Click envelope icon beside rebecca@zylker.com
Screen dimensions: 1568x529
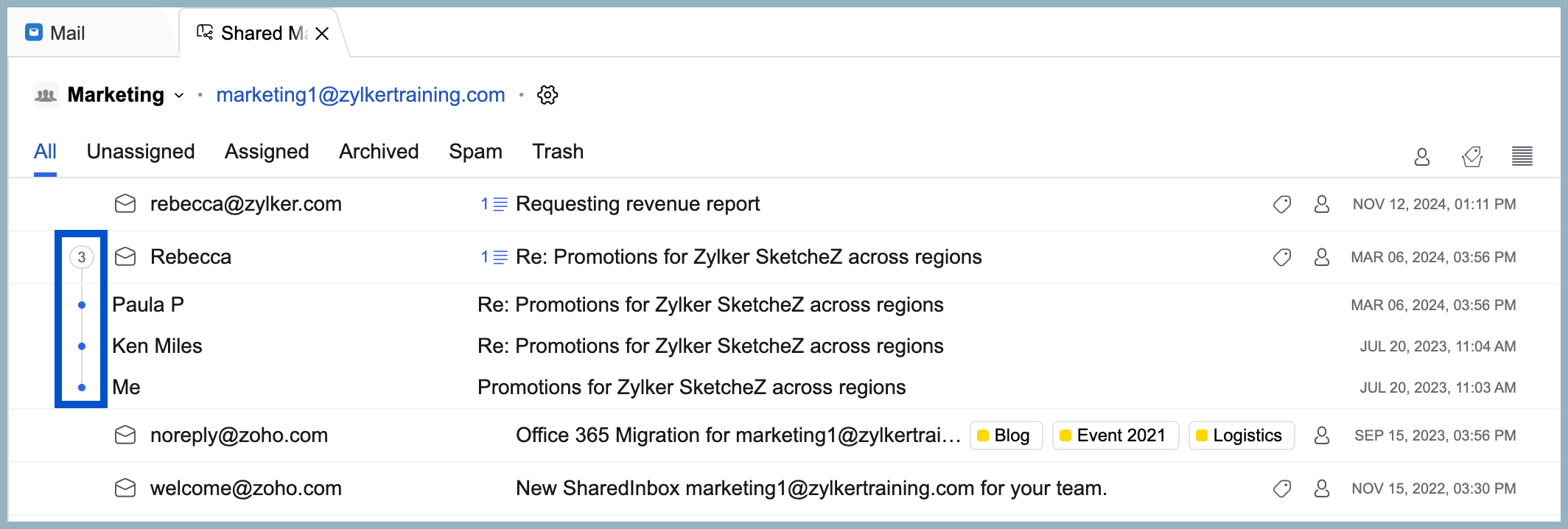pyautogui.click(x=125, y=204)
